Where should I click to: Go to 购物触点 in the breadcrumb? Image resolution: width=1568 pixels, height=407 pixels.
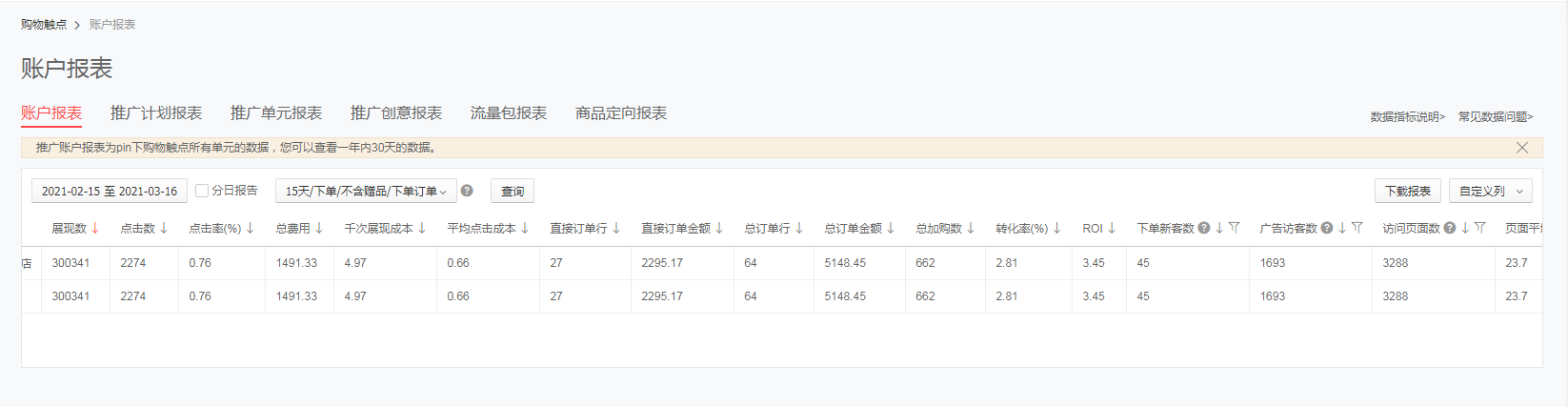click(x=44, y=25)
